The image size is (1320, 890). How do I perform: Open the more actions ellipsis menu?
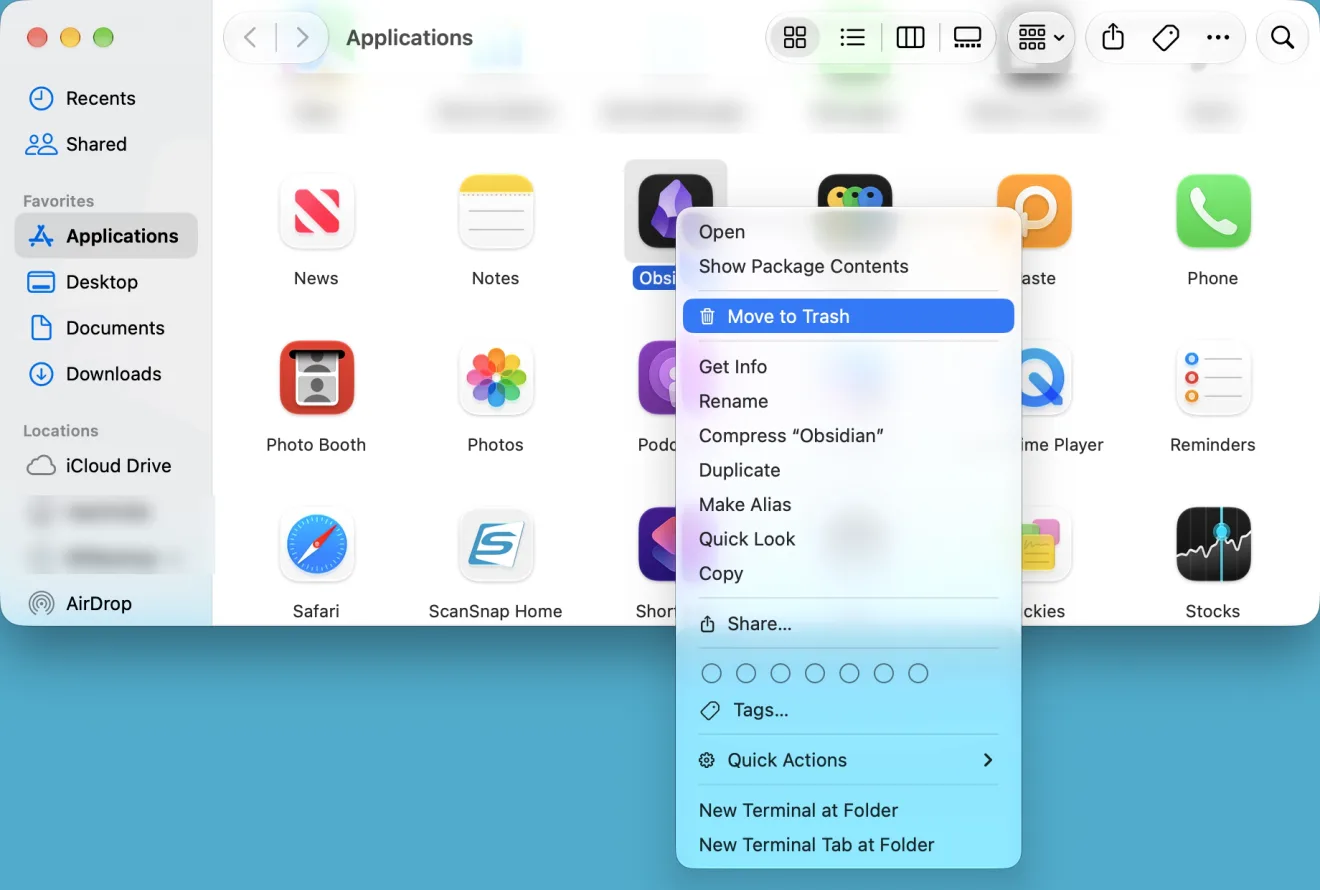click(x=1218, y=38)
